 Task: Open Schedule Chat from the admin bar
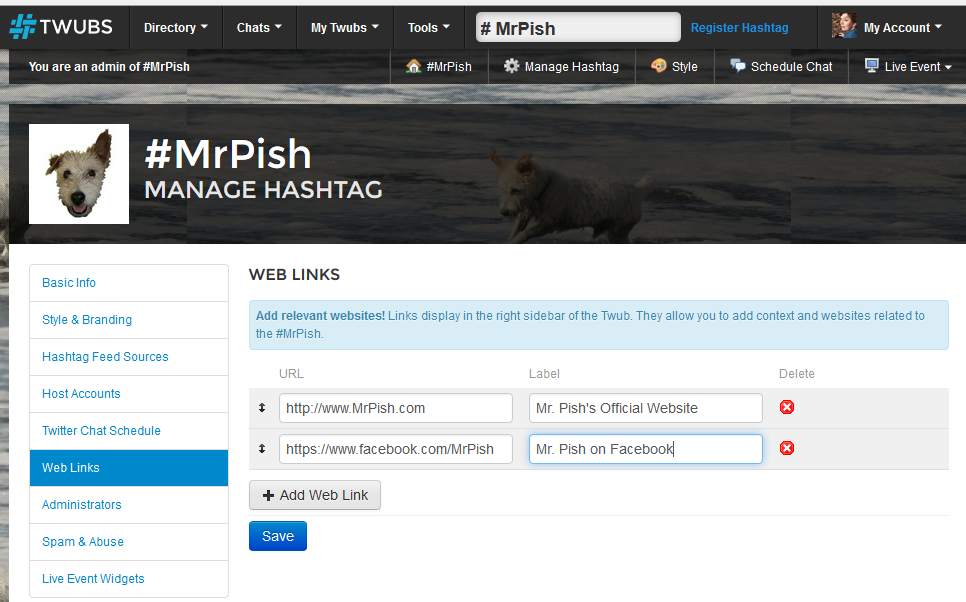[x=781, y=67]
